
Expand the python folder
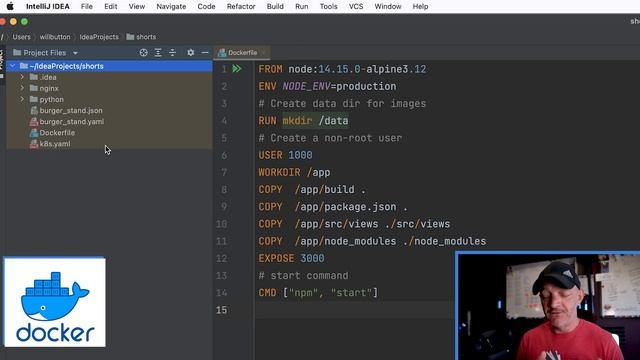click(x=22, y=99)
